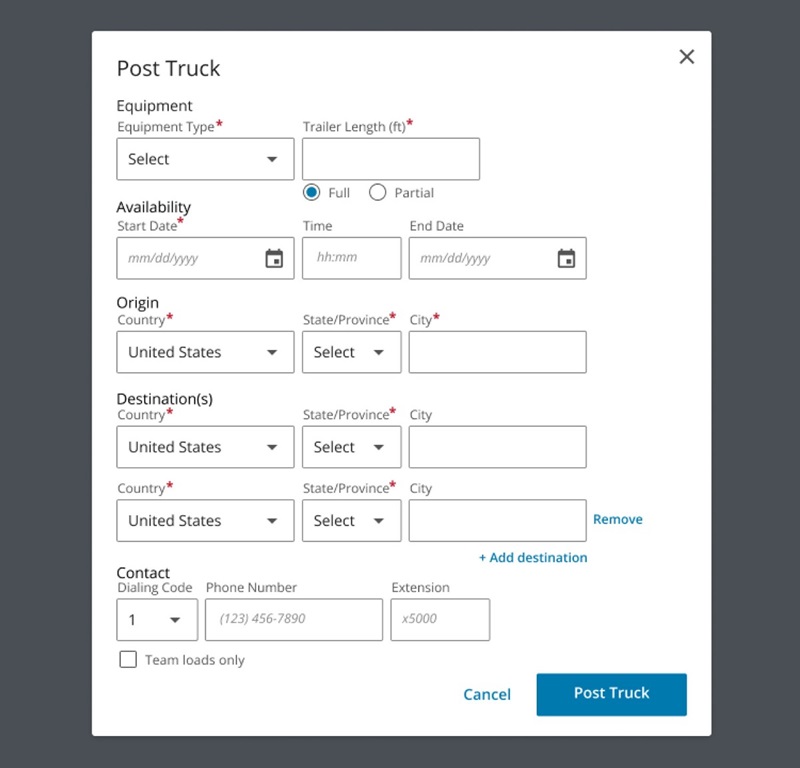Expand the first Destination Country dropdown

pyautogui.click(x=205, y=447)
